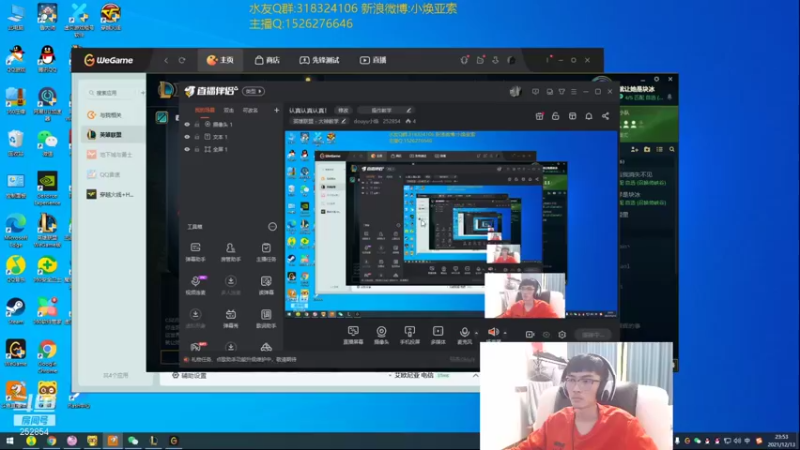Screen dimensions: 800x450
Task: Open the 房管助手 tool in the toolbox
Action: [231, 252]
